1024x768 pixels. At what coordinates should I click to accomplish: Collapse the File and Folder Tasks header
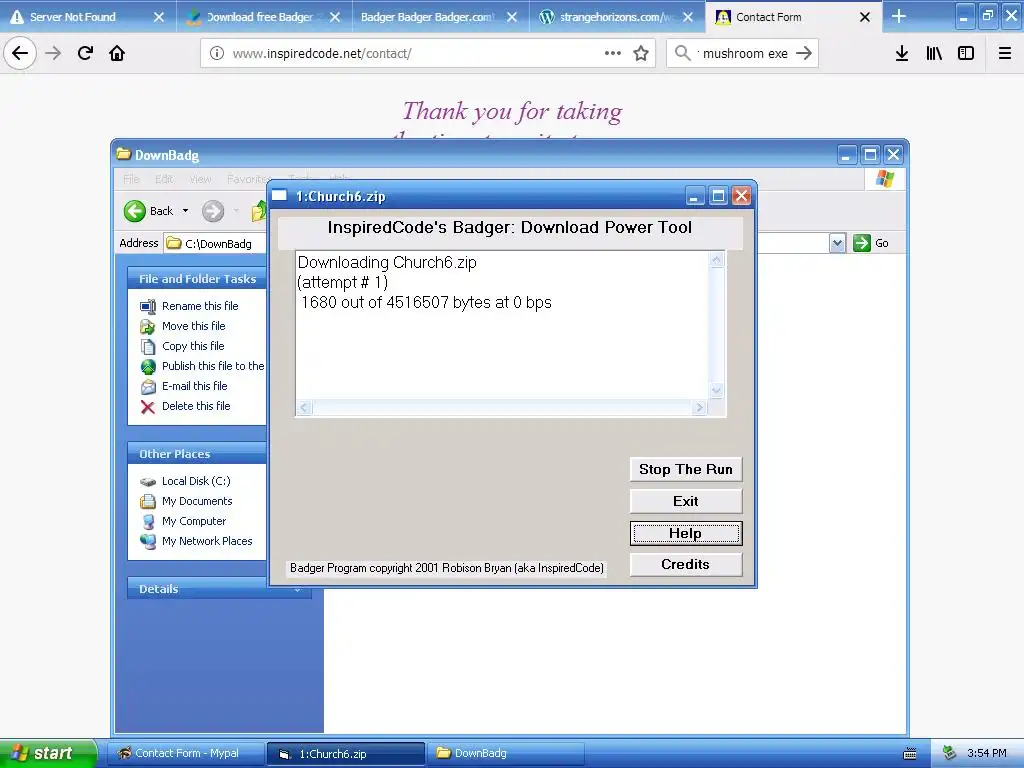click(x=197, y=279)
